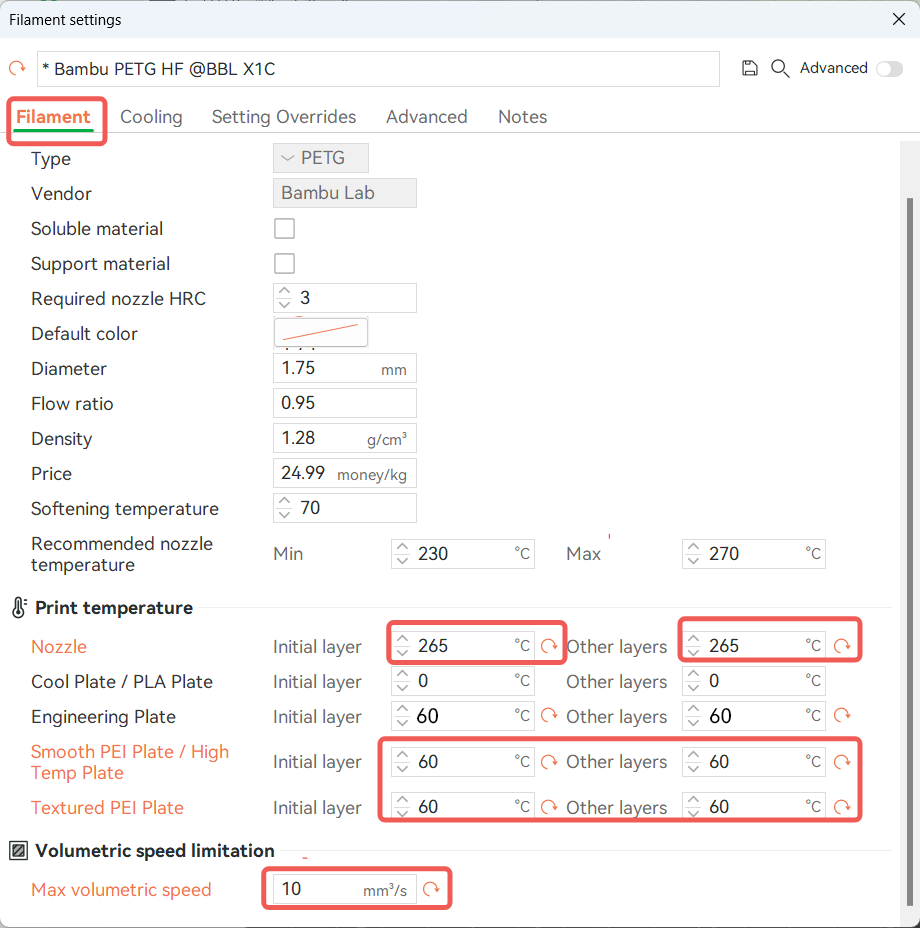Close the Filament settings dialog
Image resolution: width=920 pixels, height=928 pixels.
(x=899, y=20)
